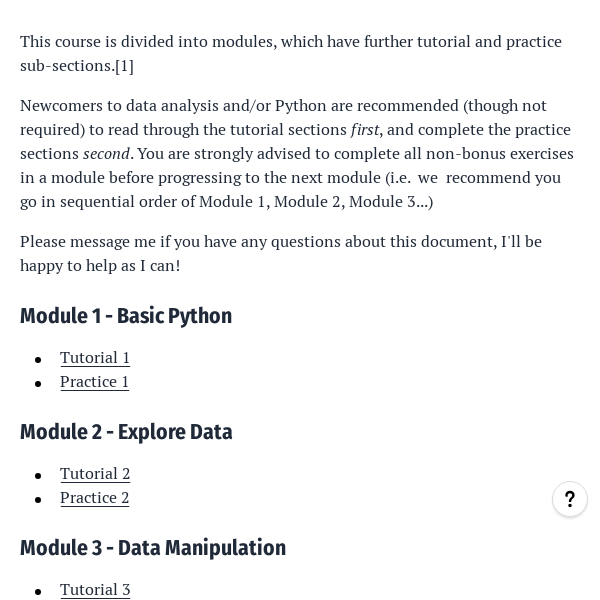Image resolution: width=600 pixels, height=600 pixels.
Task: Open the Tutorial 3 link
Action: point(95,589)
